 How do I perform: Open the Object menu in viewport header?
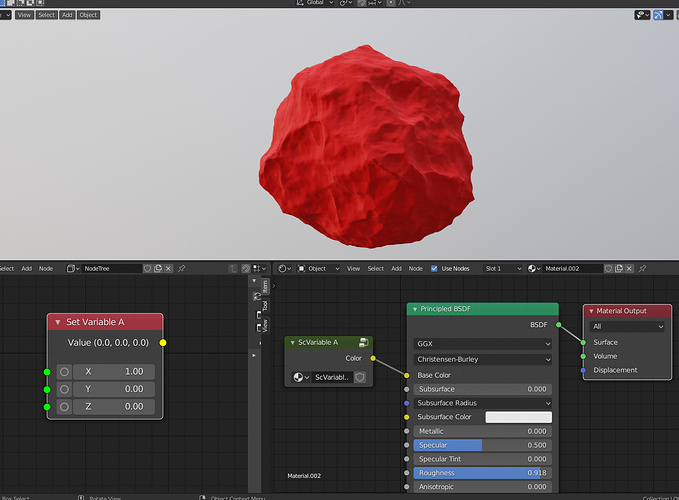point(88,15)
